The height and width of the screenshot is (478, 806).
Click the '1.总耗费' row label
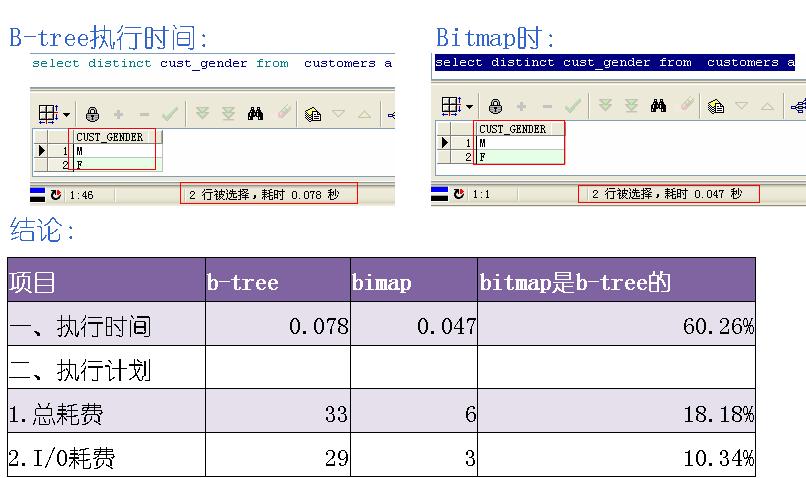[x=56, y=414]
